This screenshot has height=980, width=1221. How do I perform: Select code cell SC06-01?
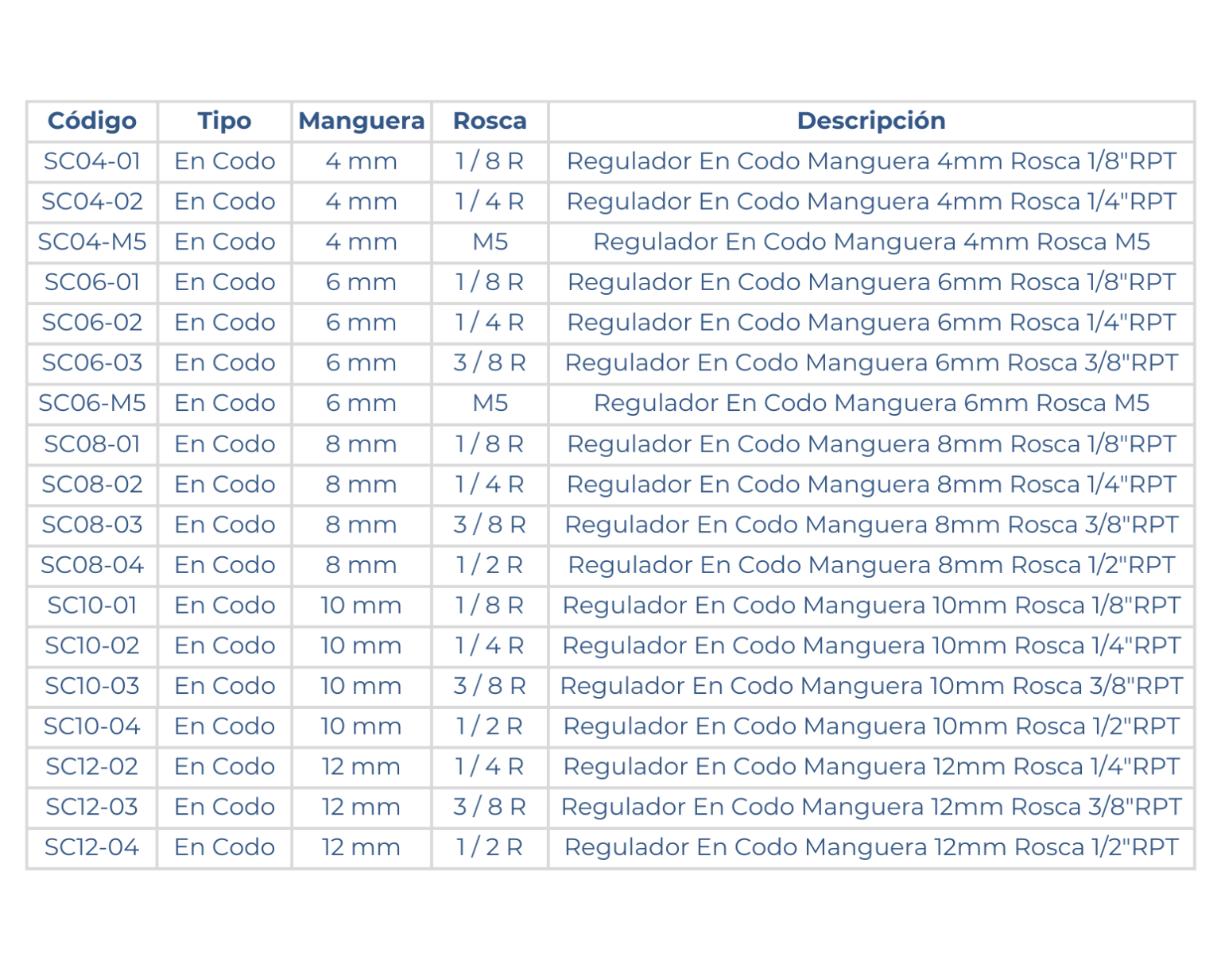(92, 282)
